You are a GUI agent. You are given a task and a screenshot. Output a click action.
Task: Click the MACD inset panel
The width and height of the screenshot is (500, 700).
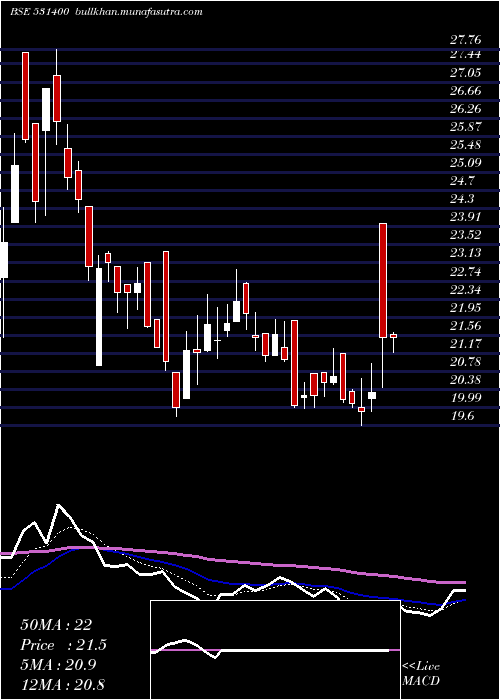[275, 650]
